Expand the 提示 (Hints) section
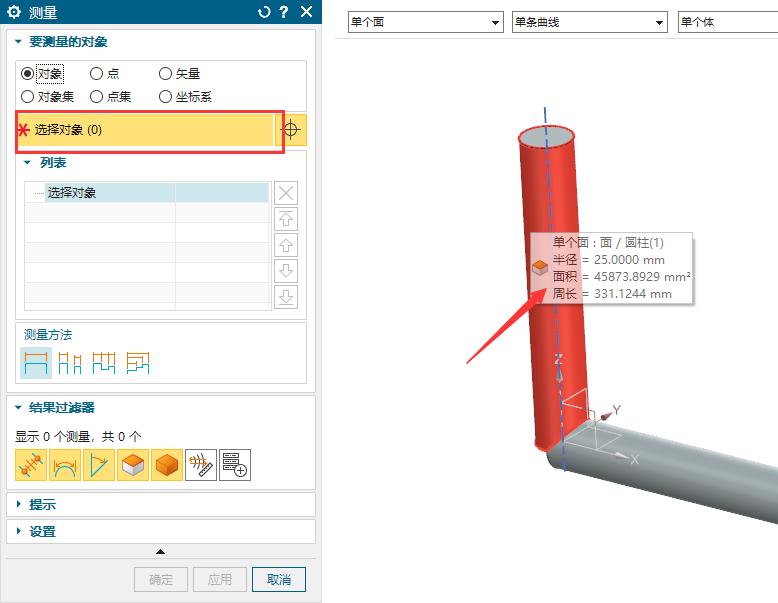Screen dimensions: 778x603 click(x=42, y=505)
